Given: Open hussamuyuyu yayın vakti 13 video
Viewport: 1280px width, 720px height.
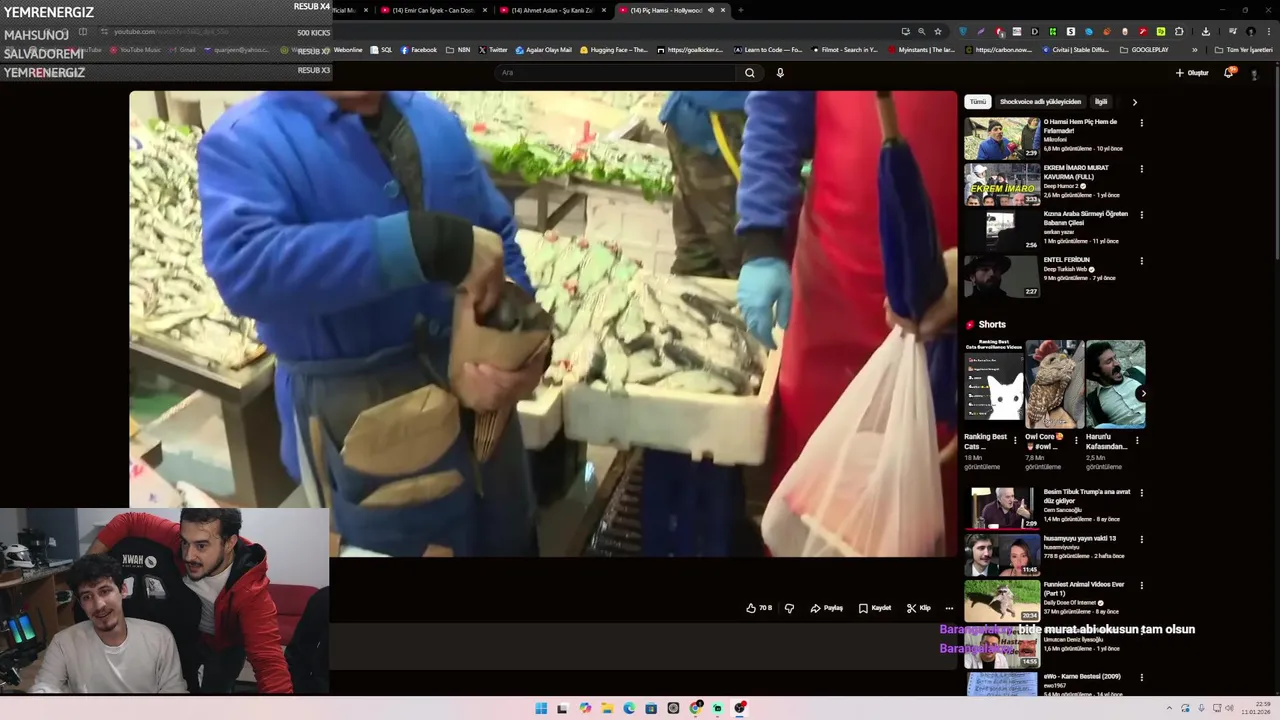Looking at the screenshot, I should 1080,538.
